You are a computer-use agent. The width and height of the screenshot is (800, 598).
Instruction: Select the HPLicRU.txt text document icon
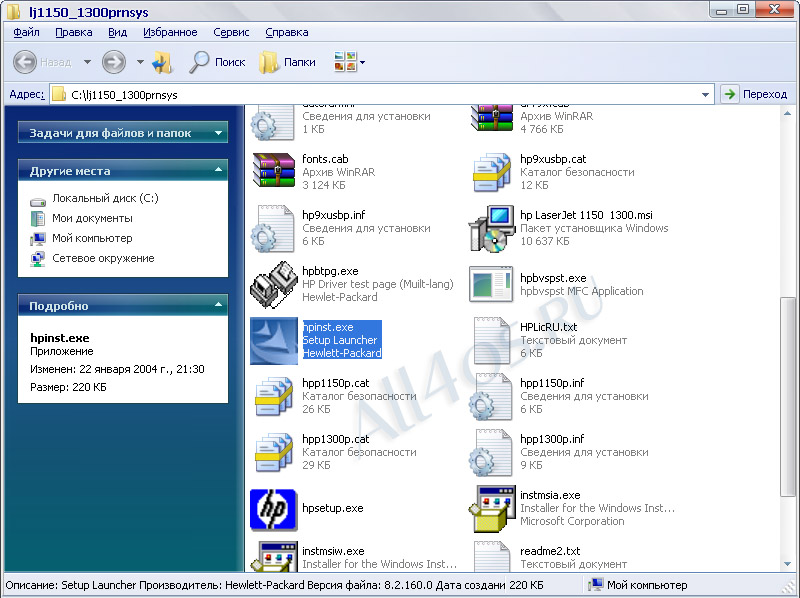pos(492,340)
